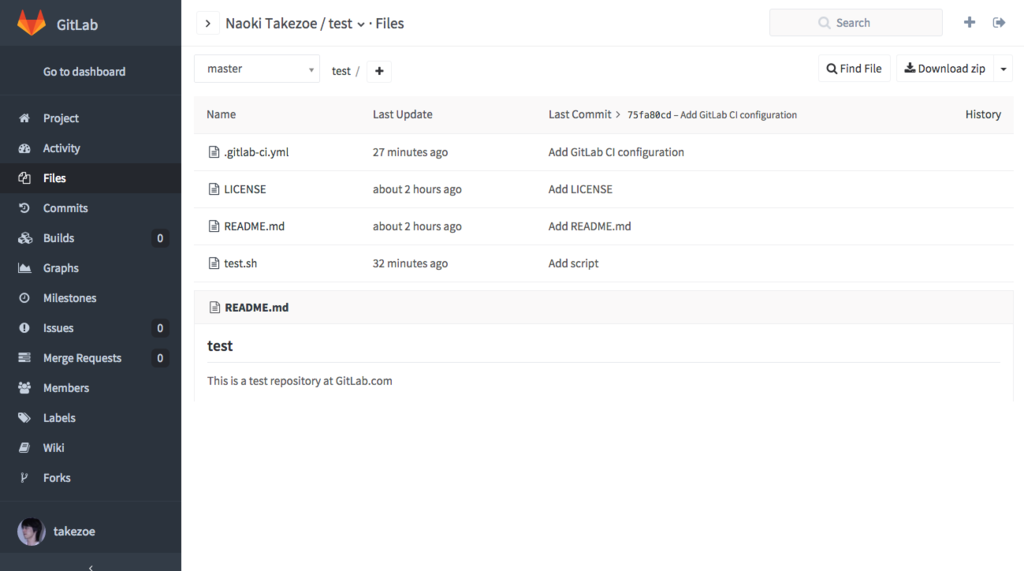Click Naoki Takezoe breadcrumb link
The width and height of the screenshot is (1024, 571).
pyautogui.click(x=271, y=24)
